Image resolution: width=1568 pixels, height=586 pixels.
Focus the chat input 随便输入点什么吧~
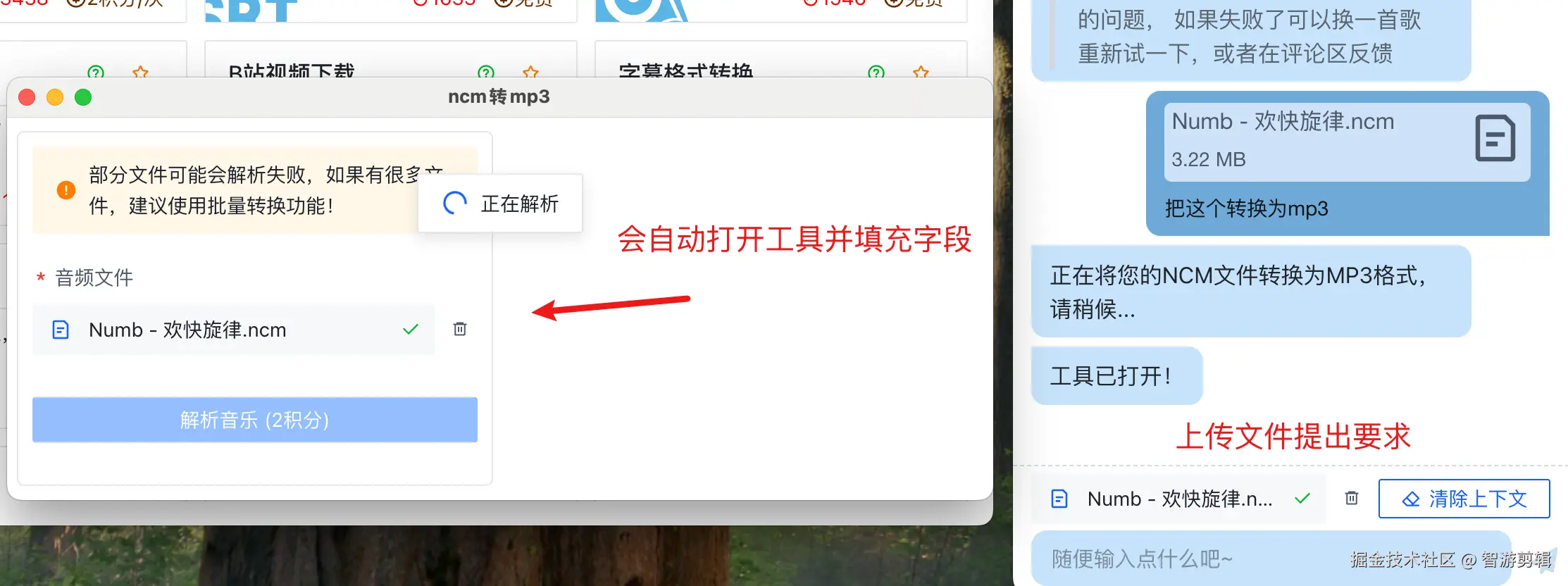(1271, 559)
